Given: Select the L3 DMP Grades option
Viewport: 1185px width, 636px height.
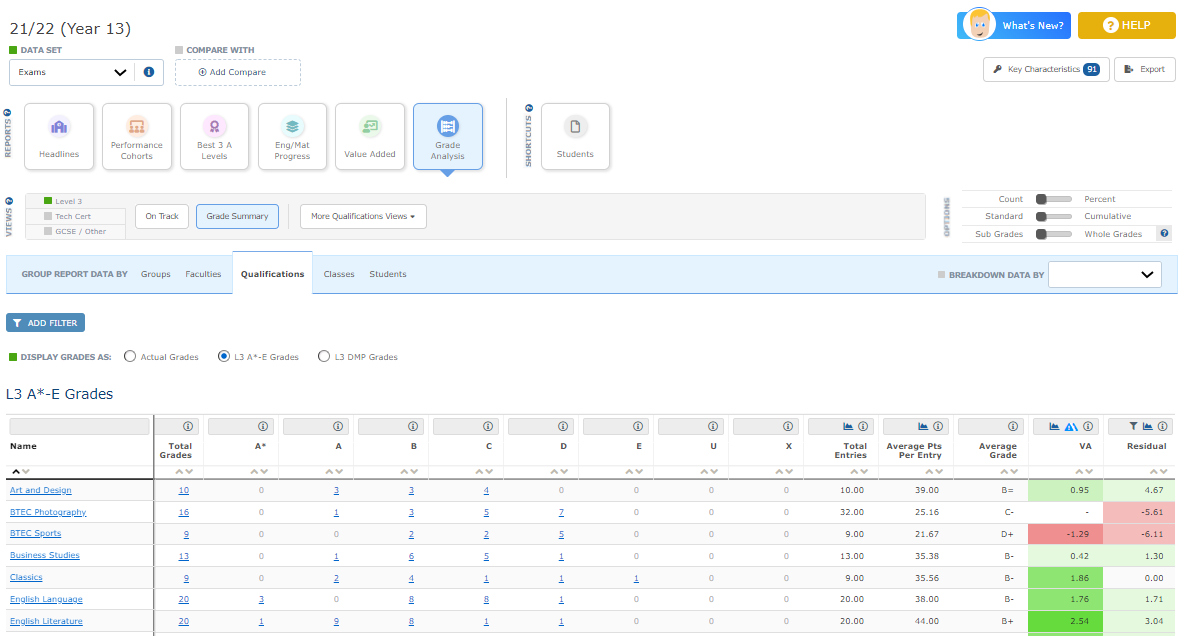Looking at the screenshot, I should click(x=323, y=357).
